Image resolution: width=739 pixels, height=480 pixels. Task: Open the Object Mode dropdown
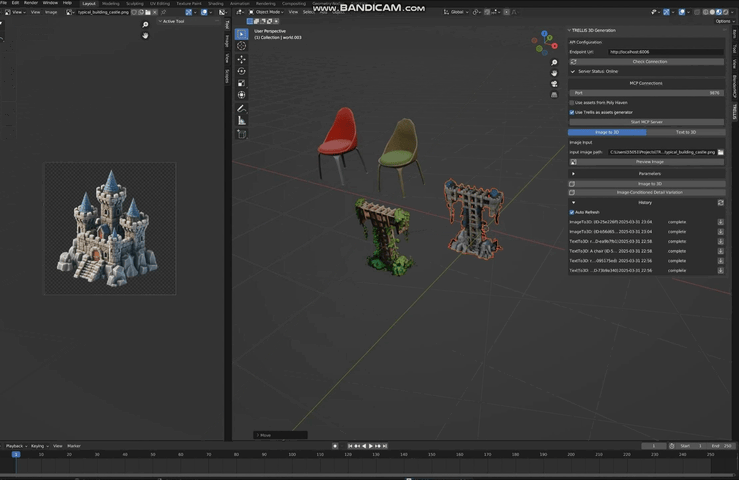point(266,12)
